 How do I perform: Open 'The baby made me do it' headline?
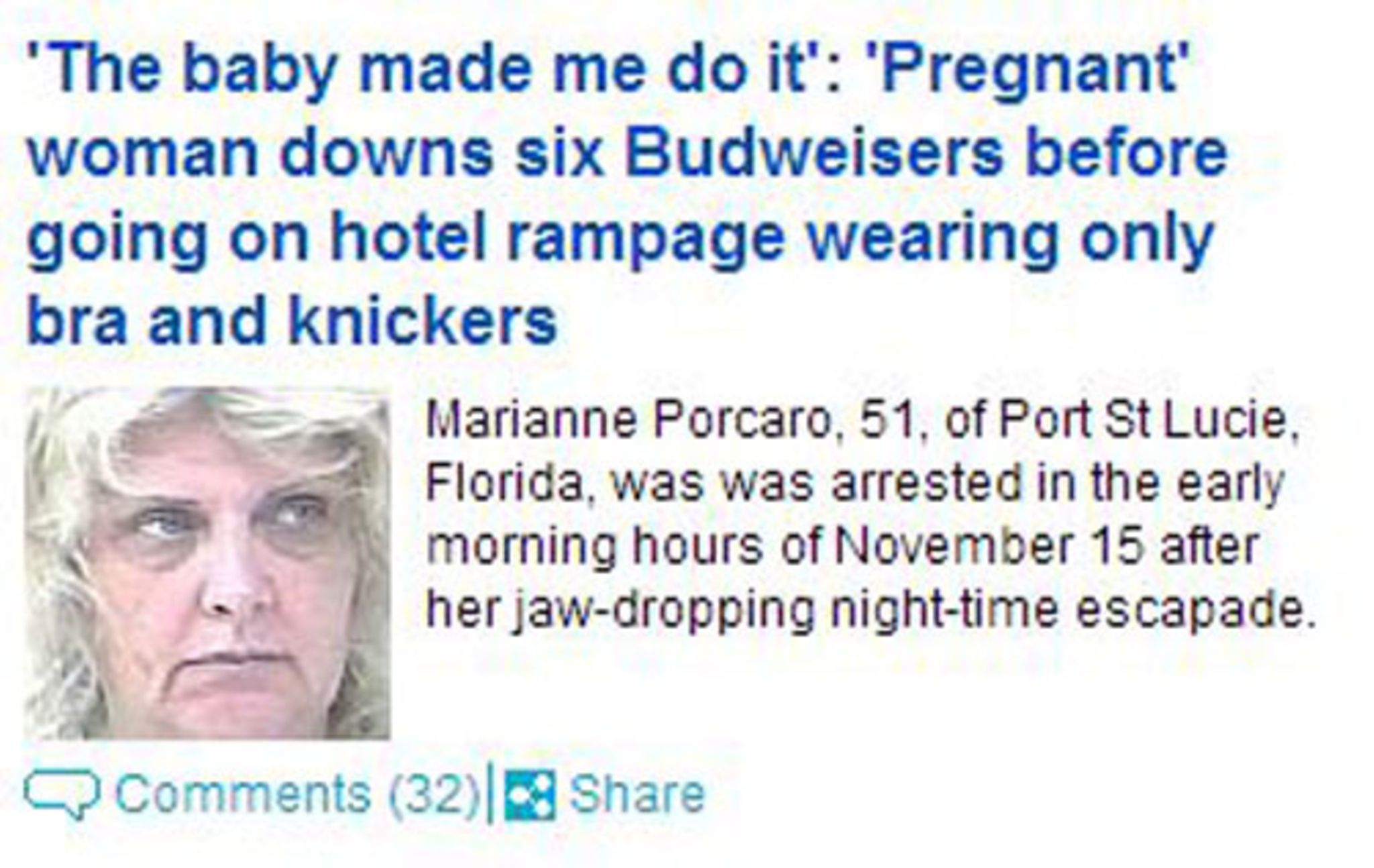(627, 195)
